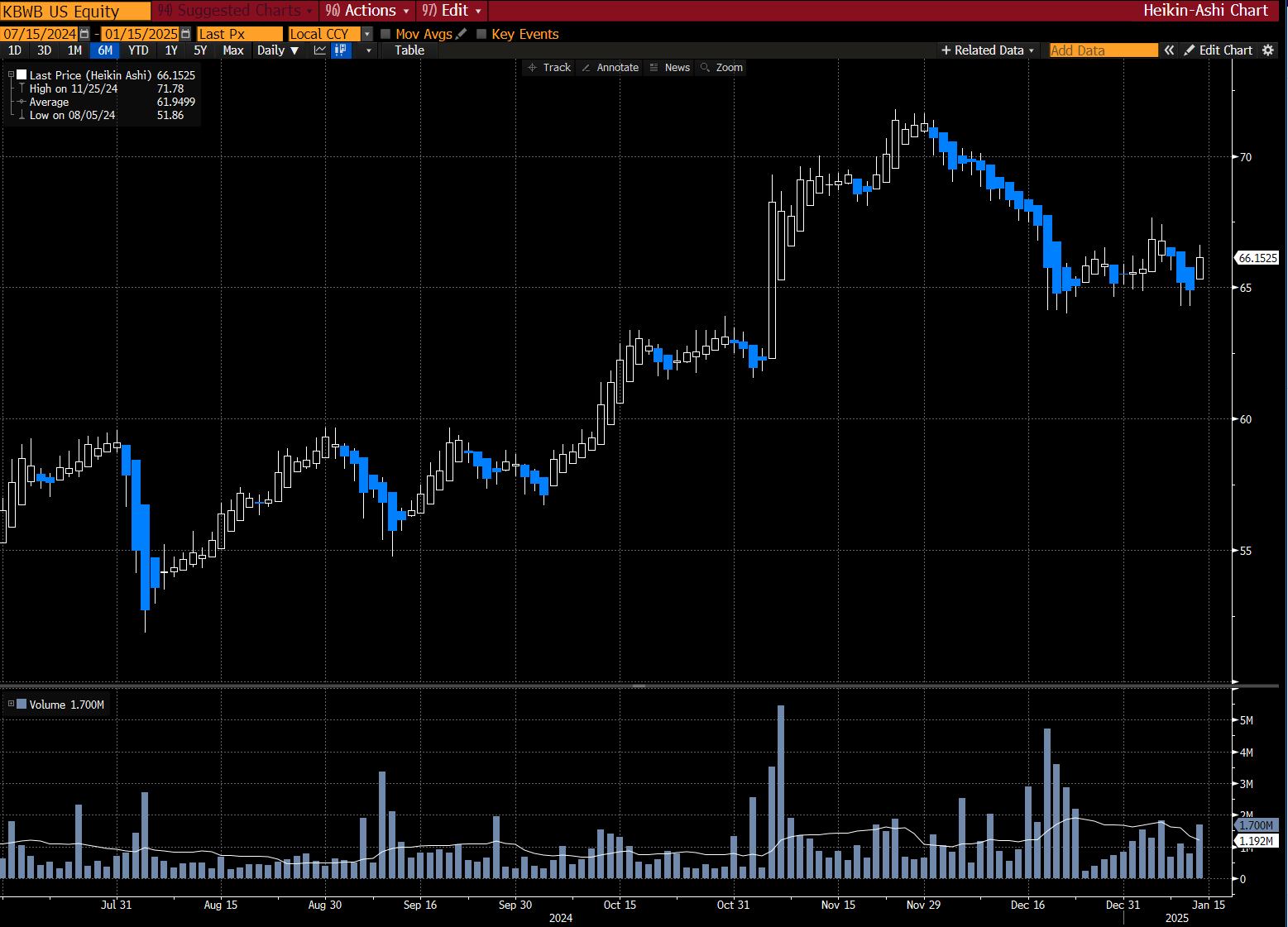Click the chart settings gear icon

1268,50
